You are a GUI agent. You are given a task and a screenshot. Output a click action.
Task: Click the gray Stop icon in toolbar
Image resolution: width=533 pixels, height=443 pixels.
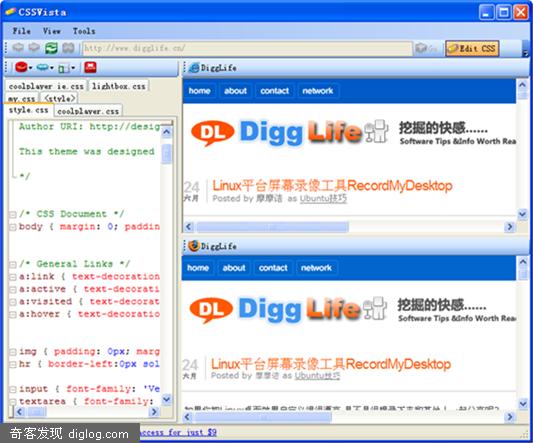click(x=68, y=48)
